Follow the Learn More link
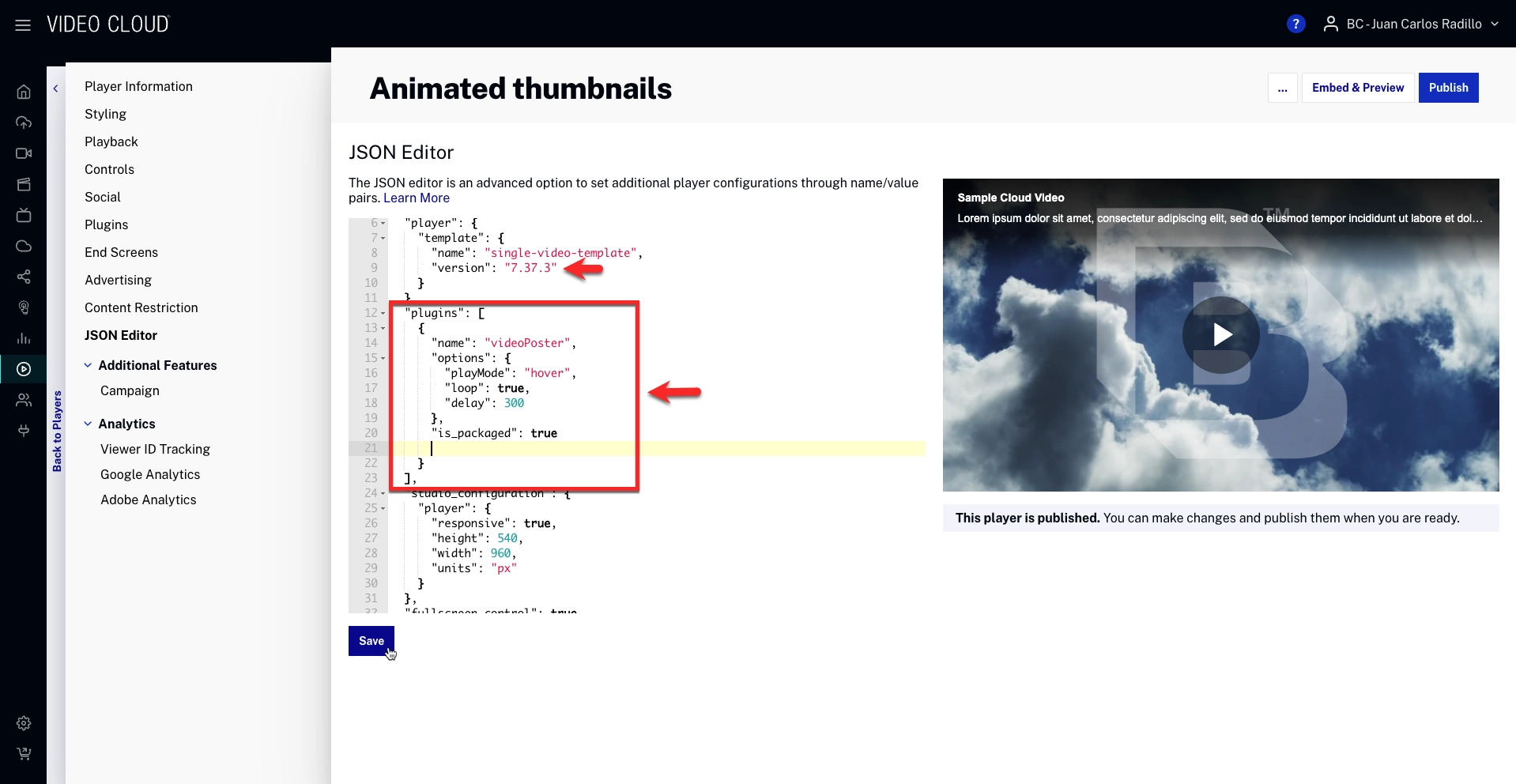Image resolution: width=1516 pixels, height=784 pixels. [x=416, y=198]
